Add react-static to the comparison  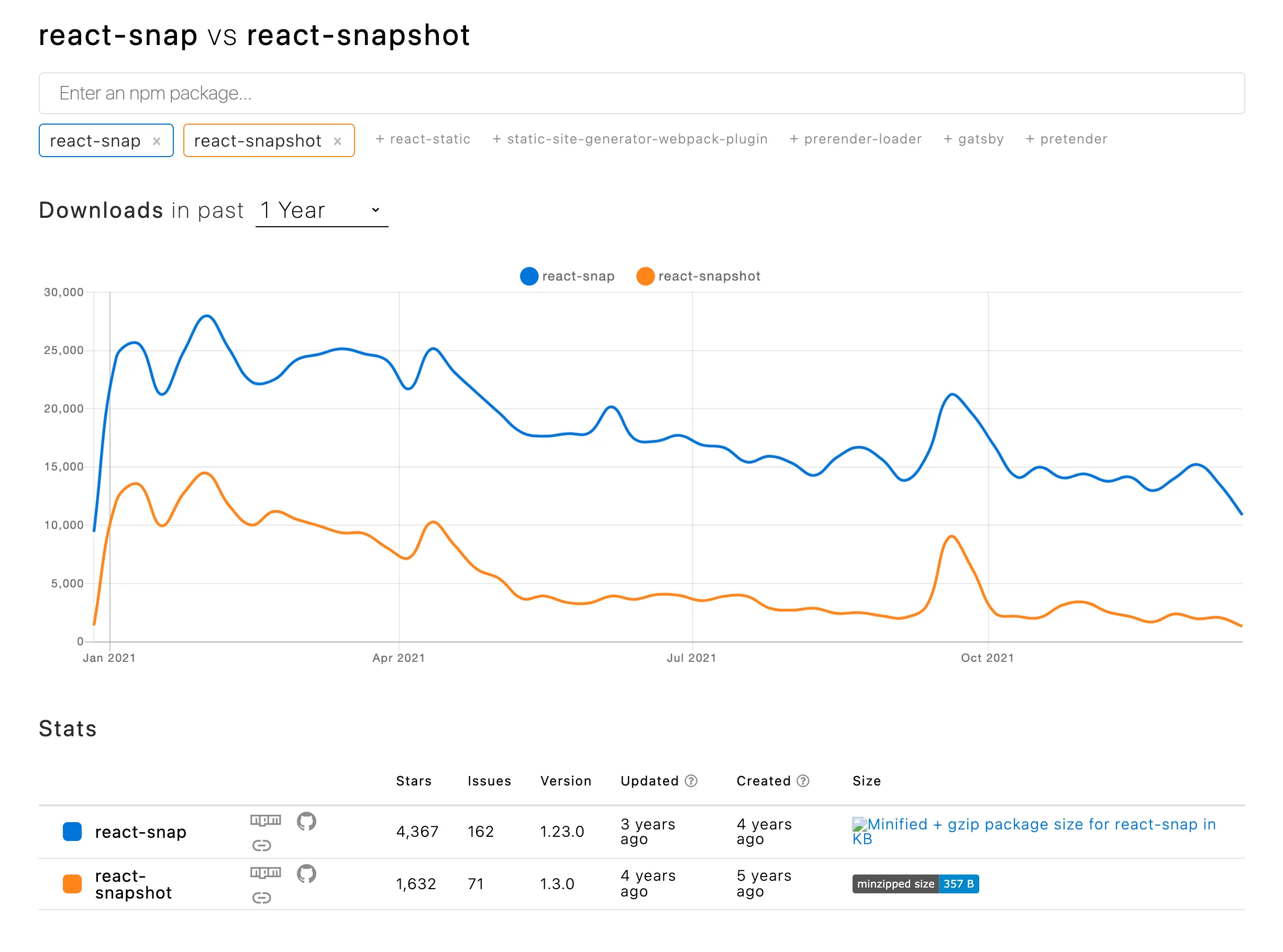pos(423,139)
